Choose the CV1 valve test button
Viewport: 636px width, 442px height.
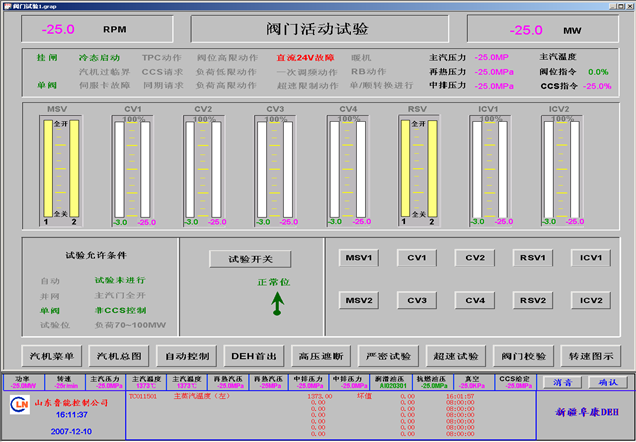click(x=417, y=258)
